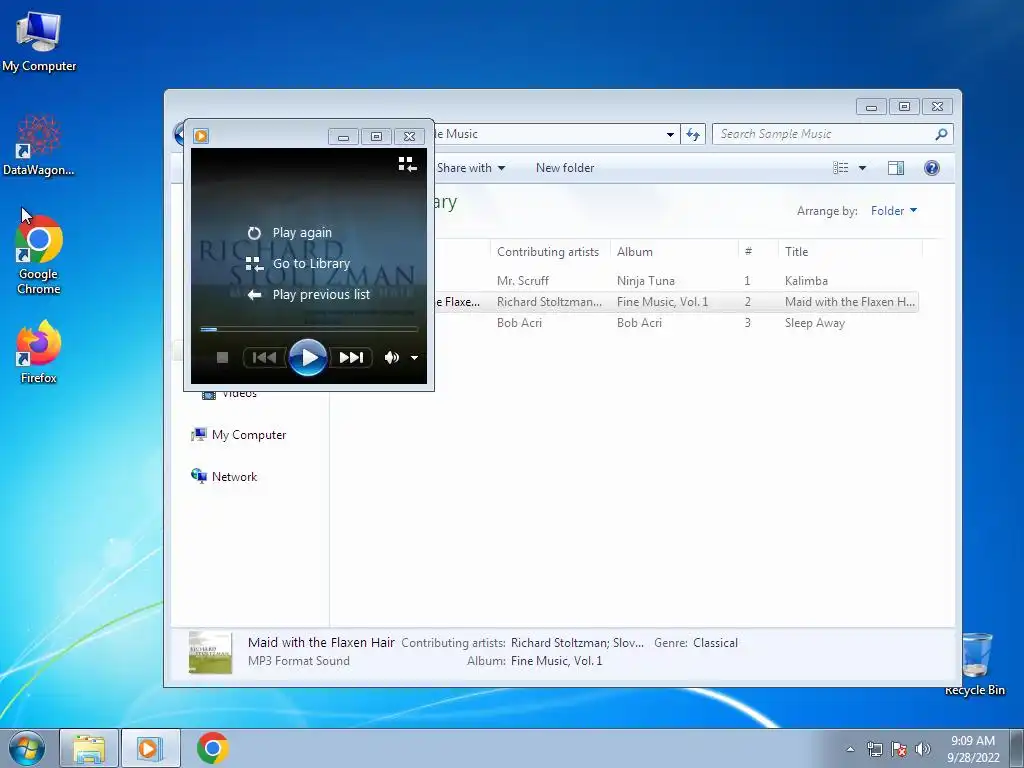Select the Sleep Away title cell
The width and height of the screenshot is (1024, 768).
(x=814, y=323)
